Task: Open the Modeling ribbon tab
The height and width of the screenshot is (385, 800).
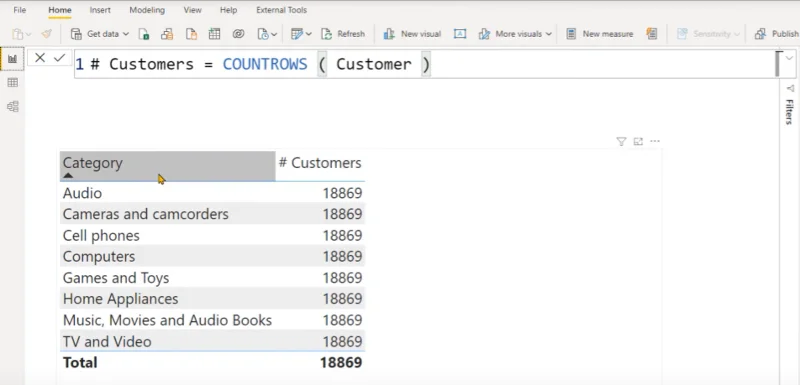Action: (x=147, y=10)
